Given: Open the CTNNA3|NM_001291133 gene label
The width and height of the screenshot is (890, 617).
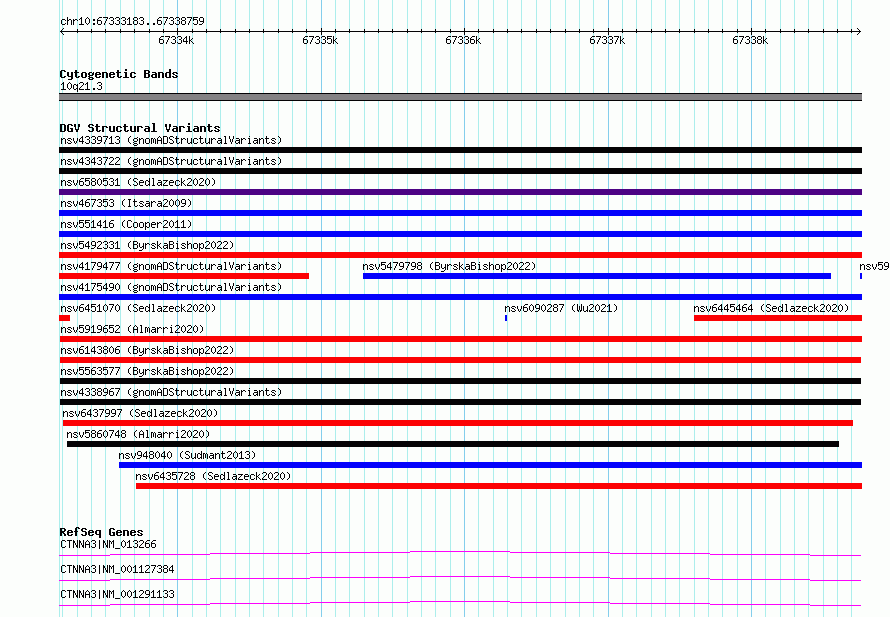Looking at the screenshot, I should tap(117, 594).
